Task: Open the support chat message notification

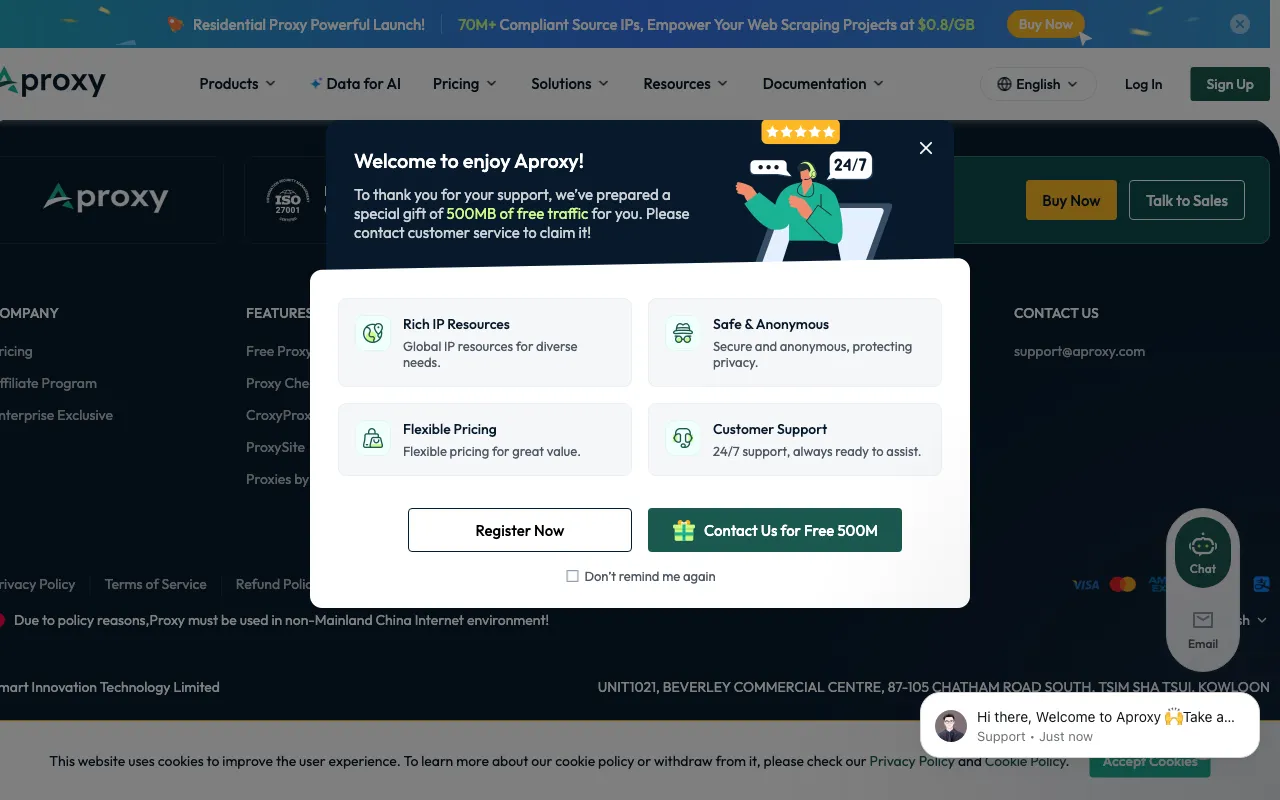Action: pos(1090,726)
